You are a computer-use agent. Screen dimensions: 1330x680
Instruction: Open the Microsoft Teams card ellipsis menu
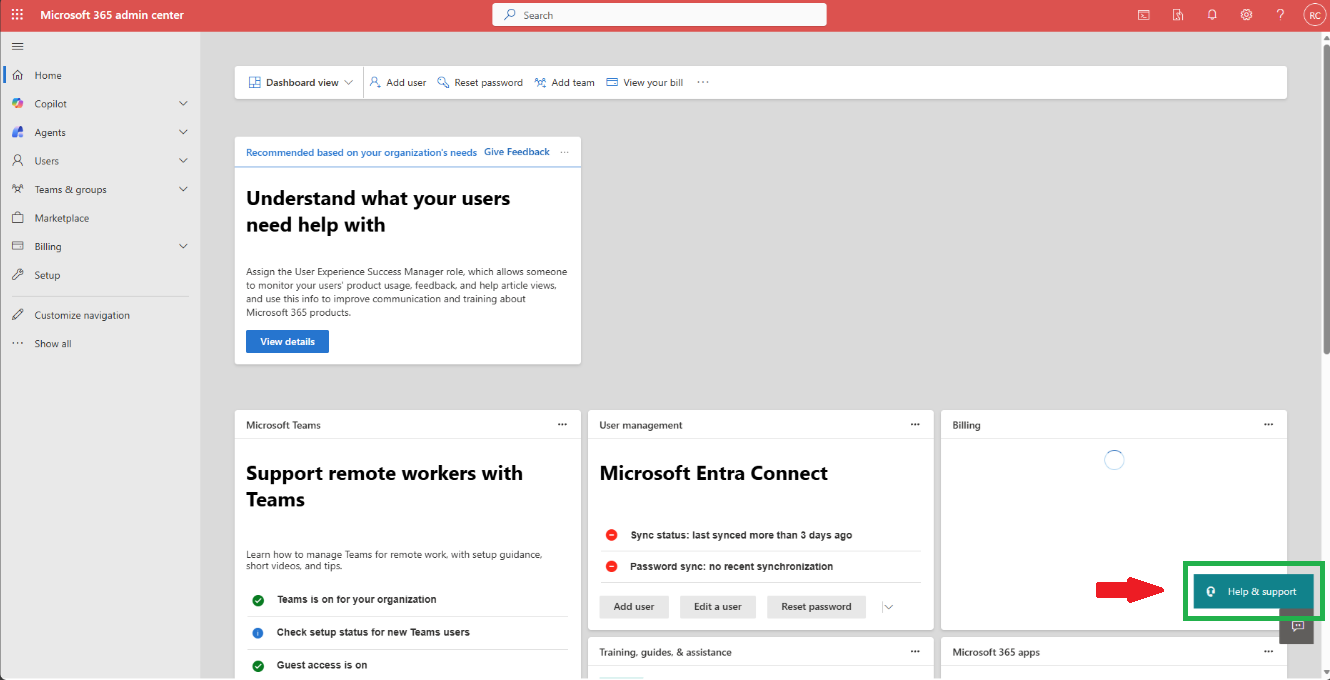click(562, 425)
